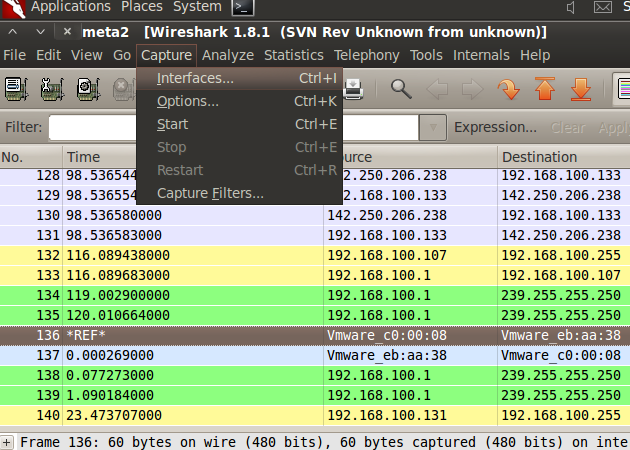This screenshot has height=450, width=630.
Task: Expand the Frame 136 details tree
Action: pos(6,442)
